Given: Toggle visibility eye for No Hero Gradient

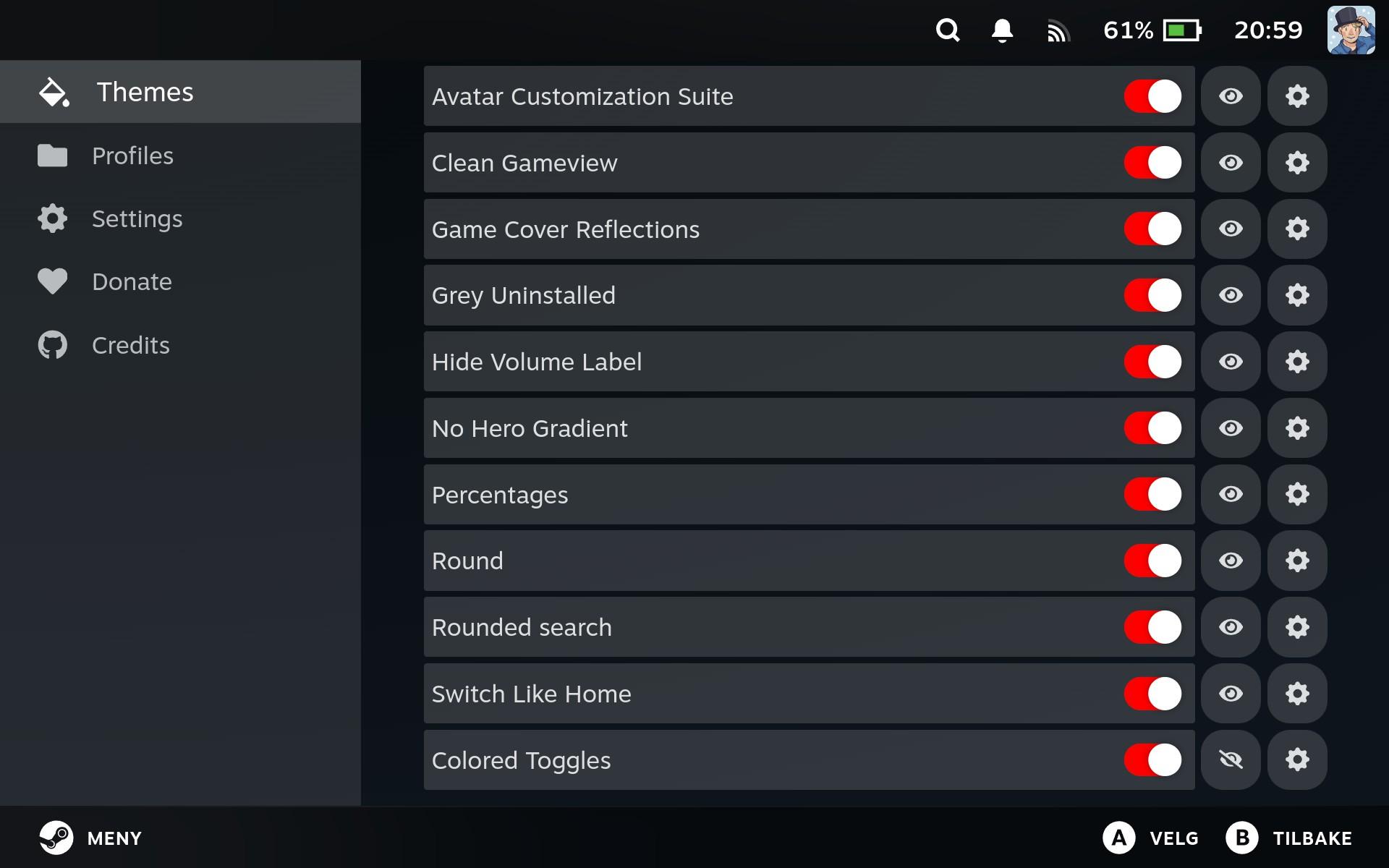Looking at the screenshot, I should 1231,428.
